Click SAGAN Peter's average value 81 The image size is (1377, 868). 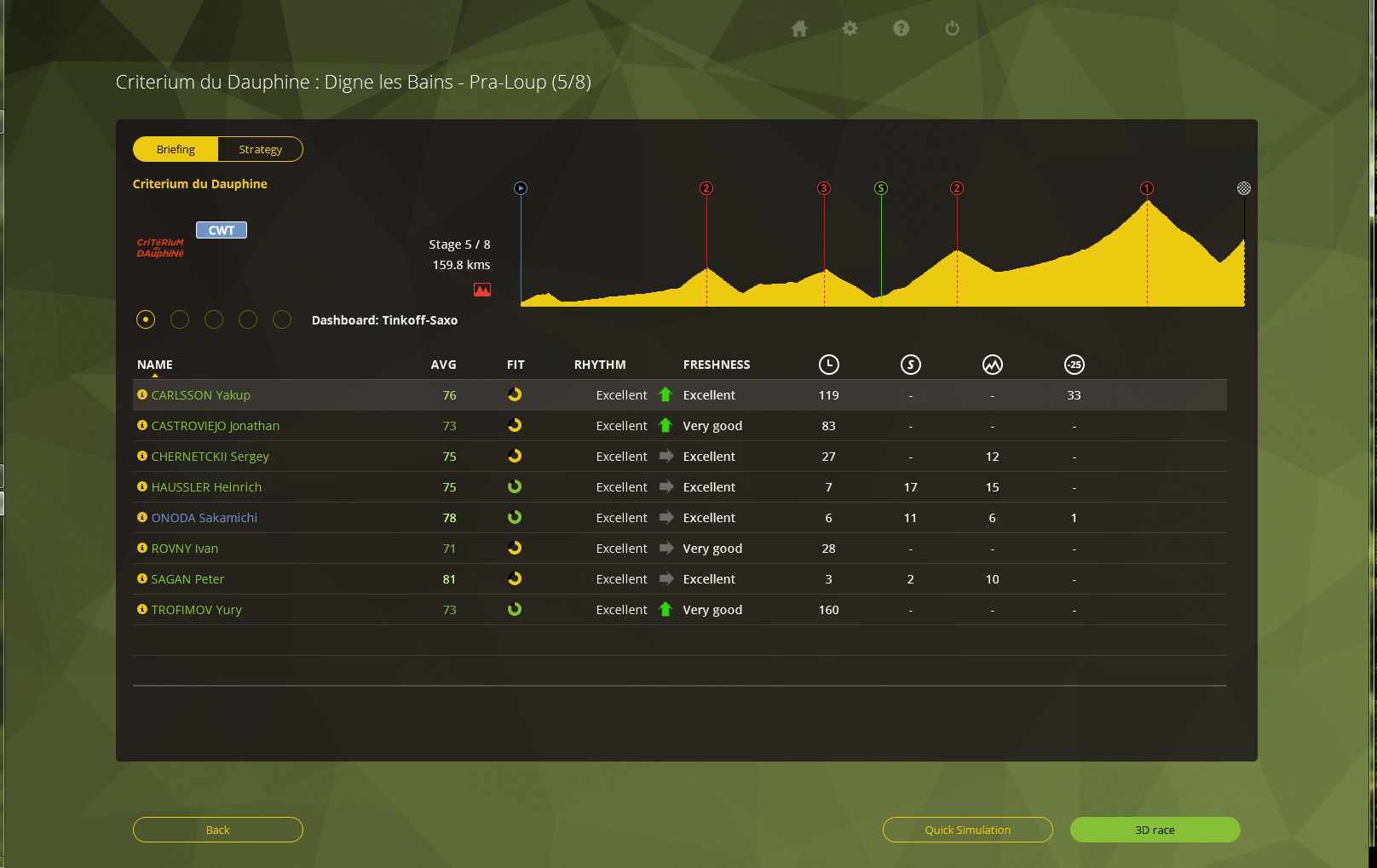click(x=449, y=579)
